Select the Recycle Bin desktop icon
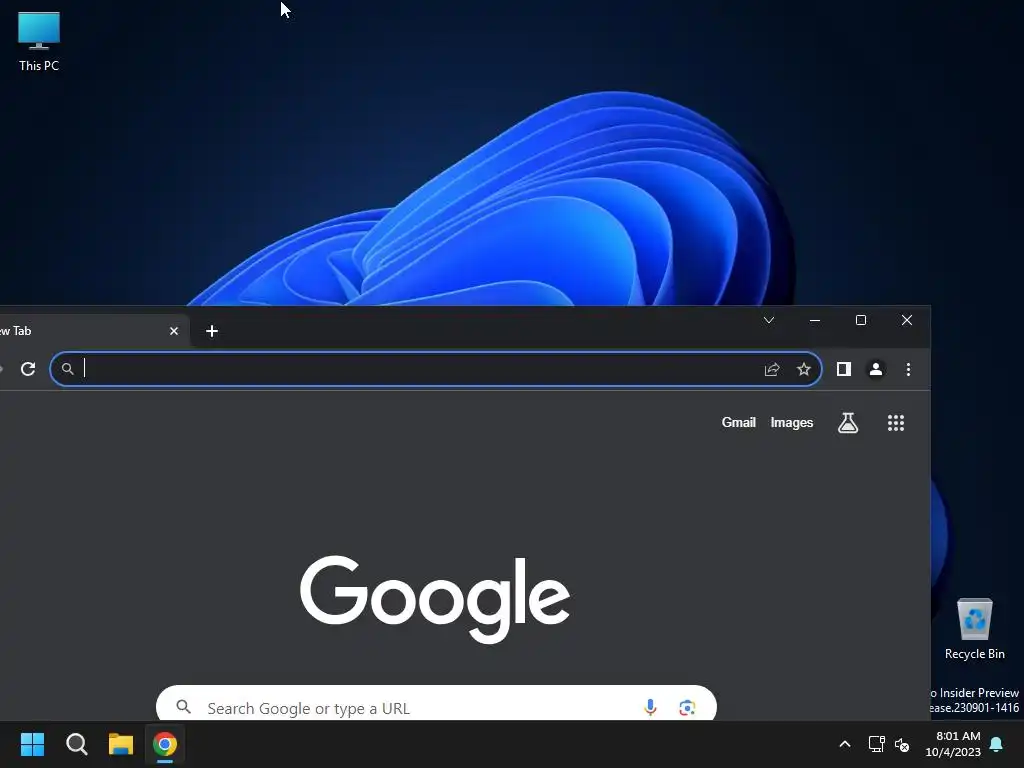Image resolution: width=1024 pixels, height=768 pixels. point(974,629)
